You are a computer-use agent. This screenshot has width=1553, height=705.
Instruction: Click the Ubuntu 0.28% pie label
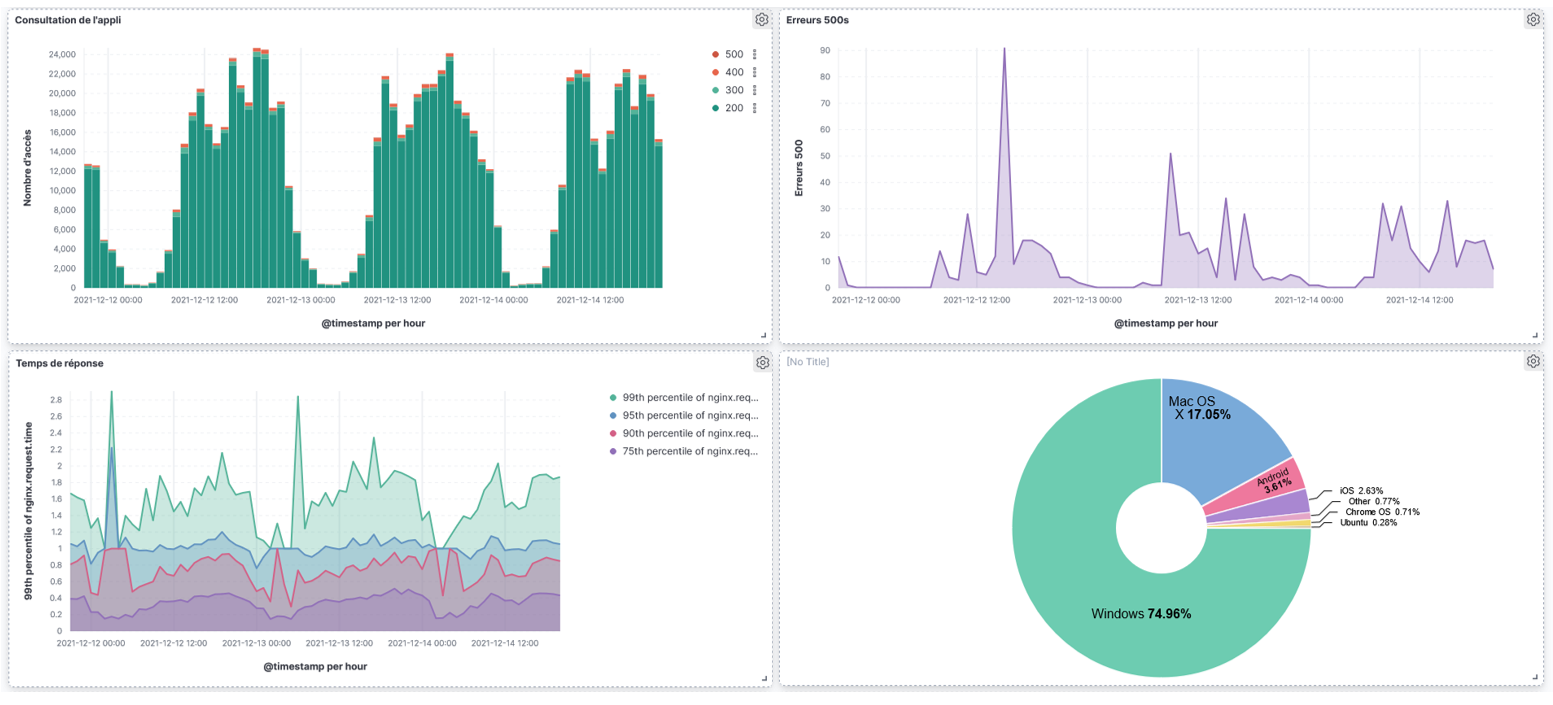click(x=1368, y=522)
